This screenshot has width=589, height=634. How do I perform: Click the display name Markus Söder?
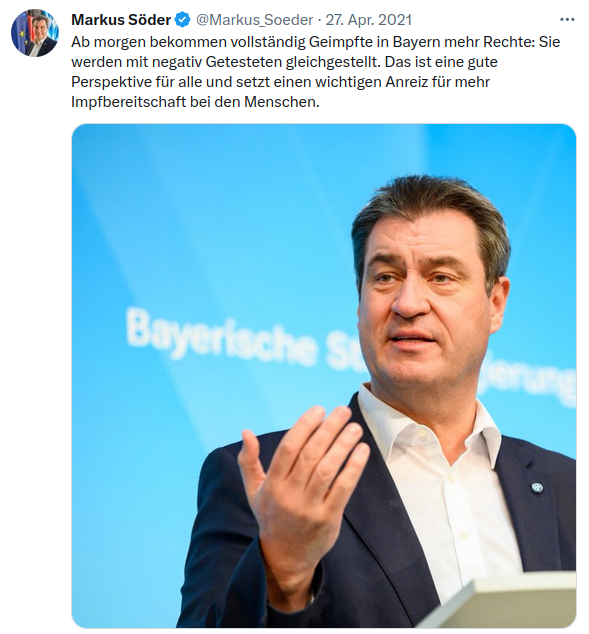coord(121,20)
